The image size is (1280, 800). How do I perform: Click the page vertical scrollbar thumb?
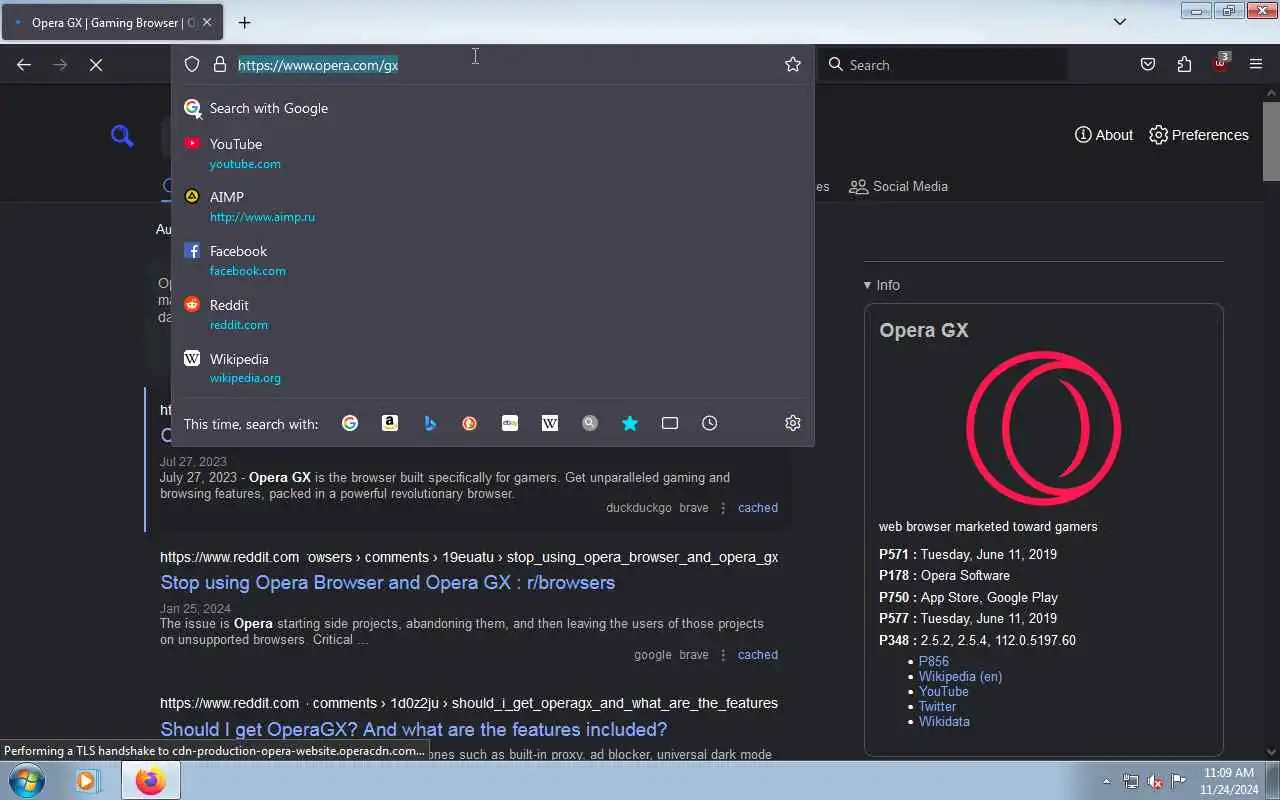1271,141
